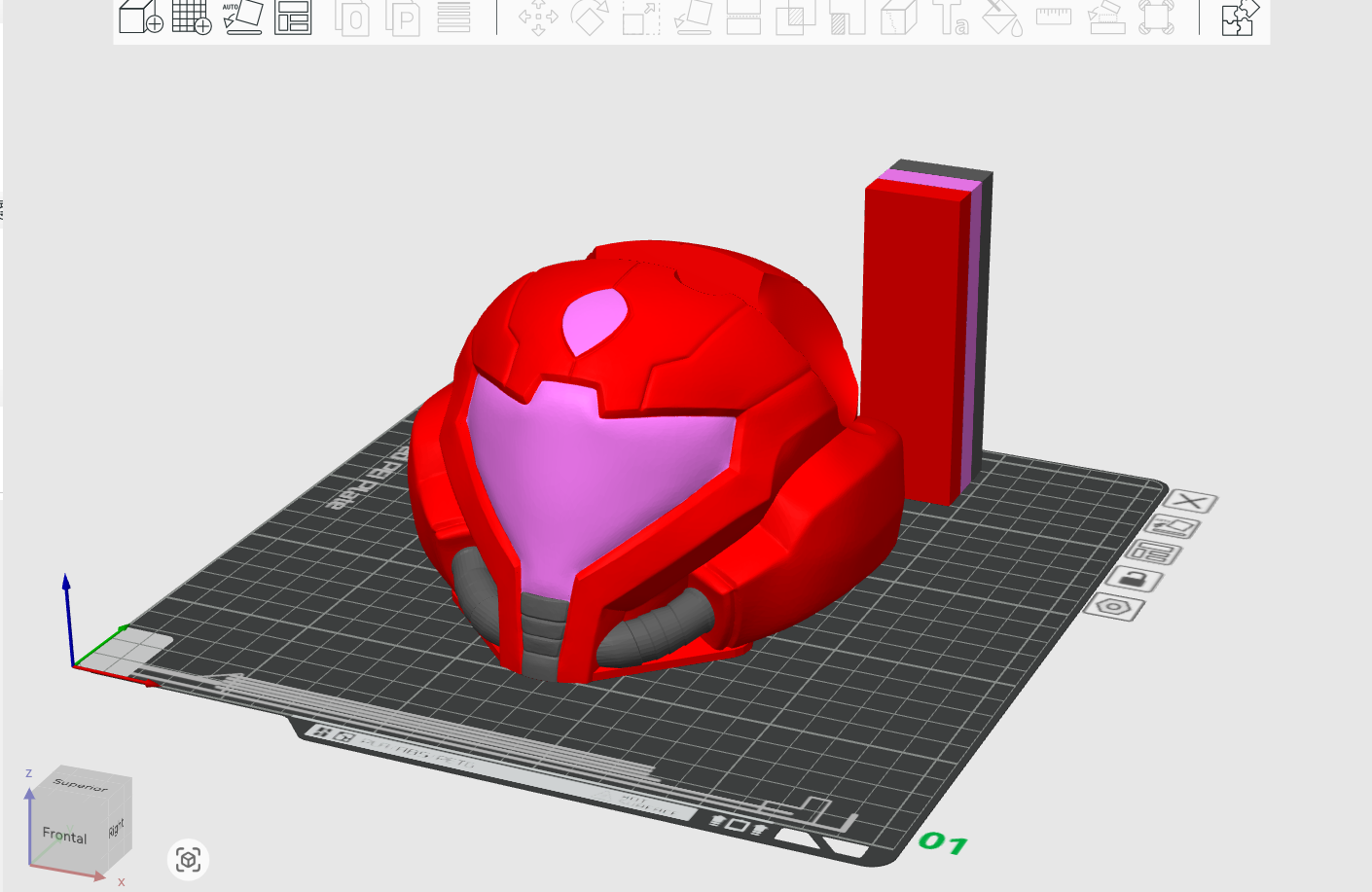1372x892 pixels.
Task: Select the Measure ruler tool
Action: click(x=1054, y=15)
